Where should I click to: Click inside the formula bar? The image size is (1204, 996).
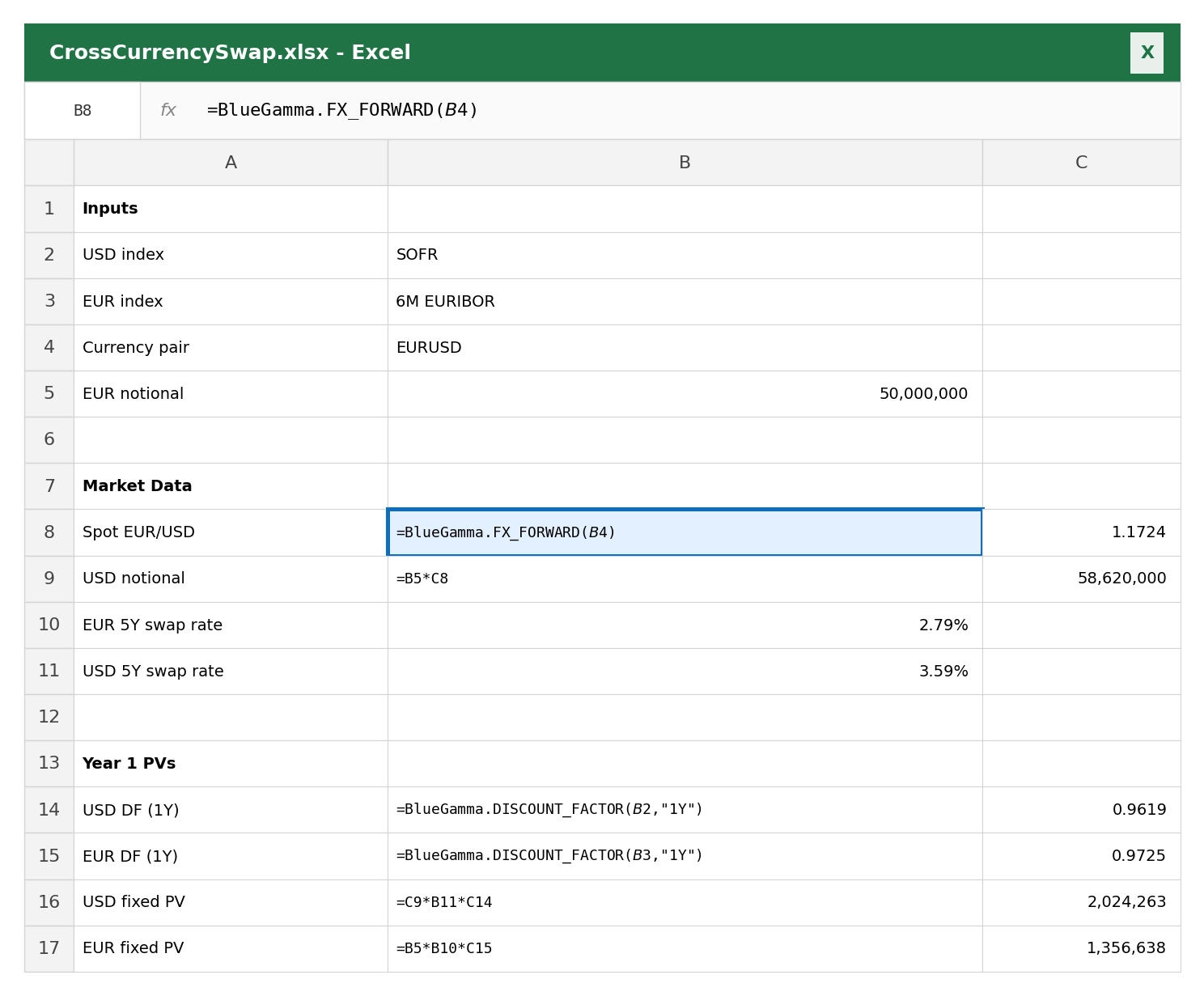566,110
